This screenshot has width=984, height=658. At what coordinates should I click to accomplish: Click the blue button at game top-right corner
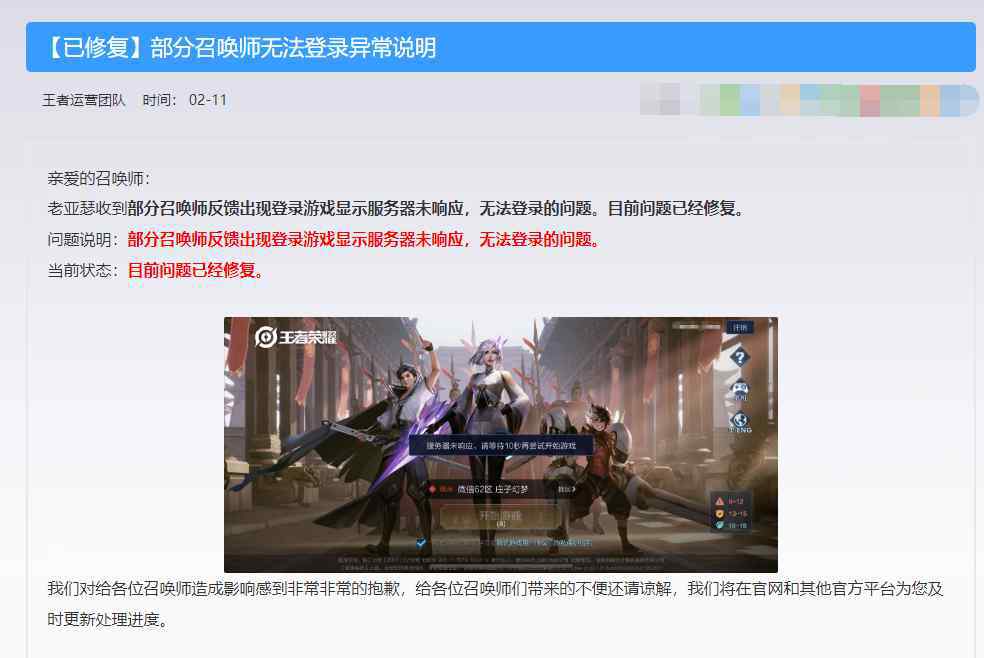(740, 327)
